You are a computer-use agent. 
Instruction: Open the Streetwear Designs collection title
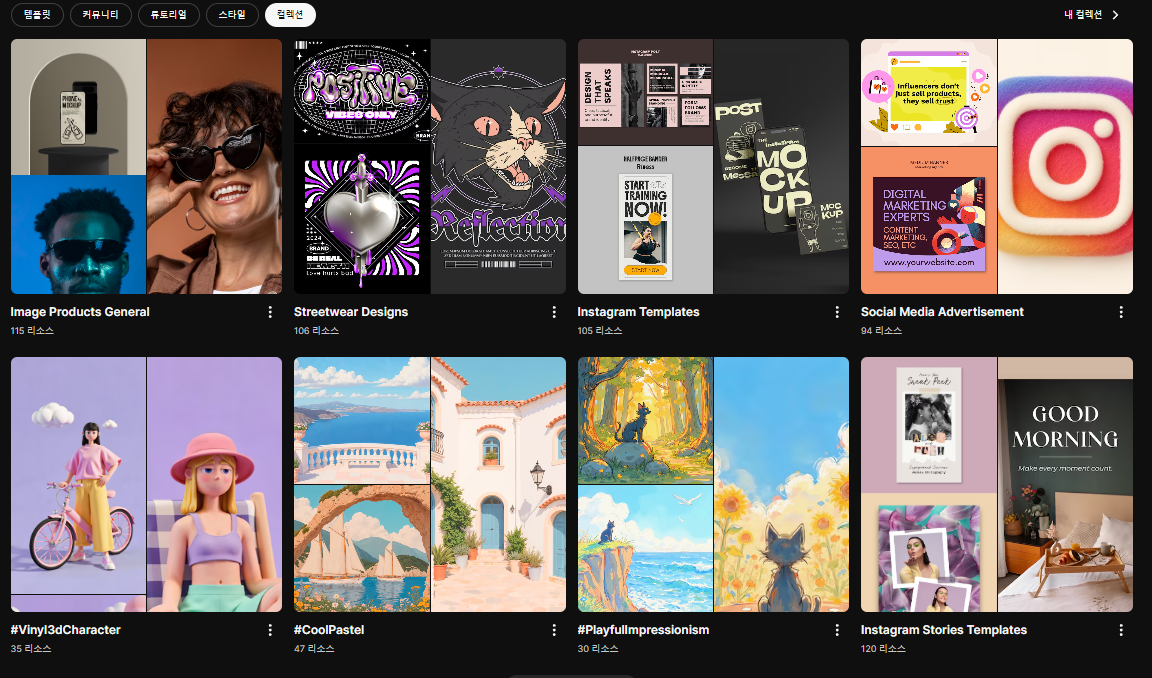coord(351,312)
